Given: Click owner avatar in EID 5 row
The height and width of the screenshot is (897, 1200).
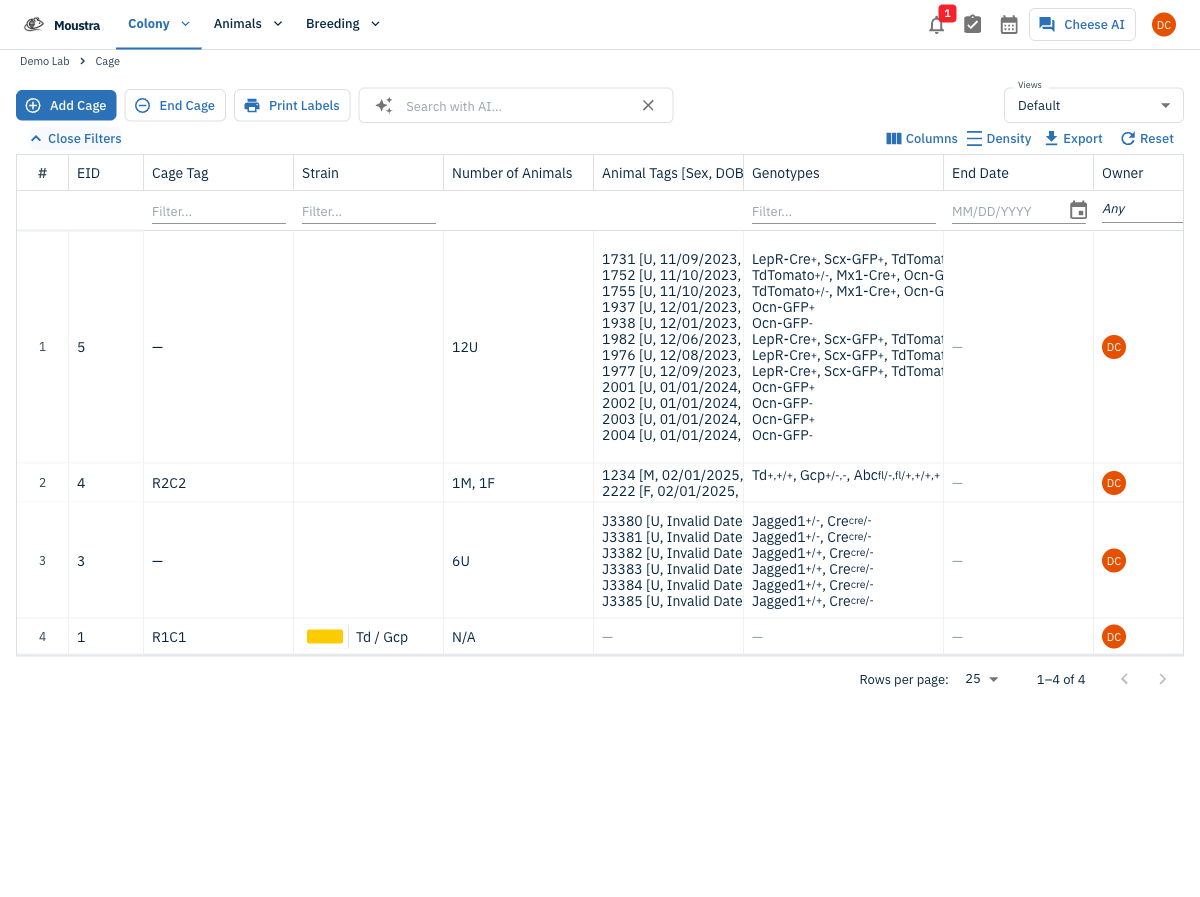Looking at the screenshot, I should [x=1114, y=347].
